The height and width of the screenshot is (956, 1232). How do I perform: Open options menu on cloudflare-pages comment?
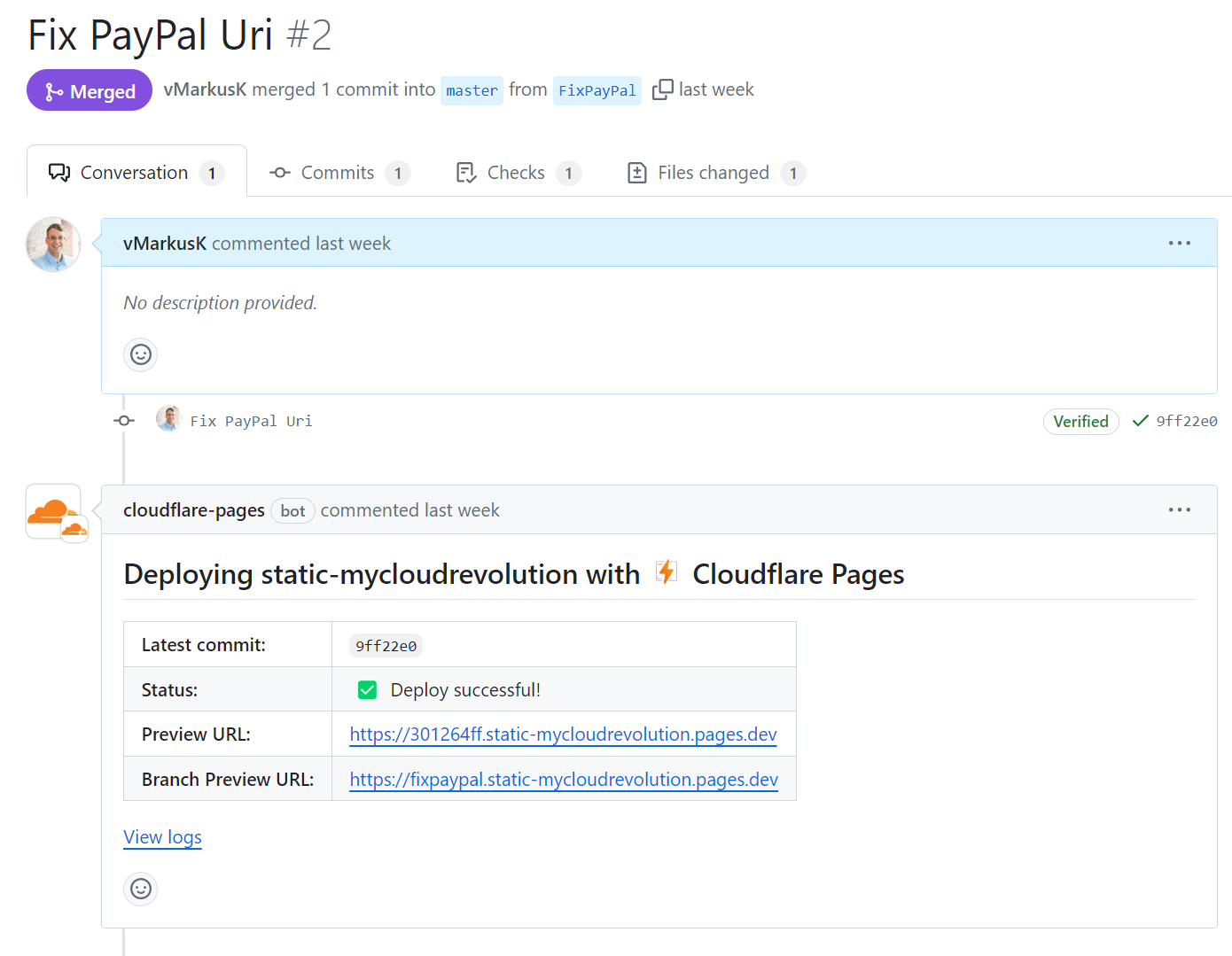(x=1179, y=509)
